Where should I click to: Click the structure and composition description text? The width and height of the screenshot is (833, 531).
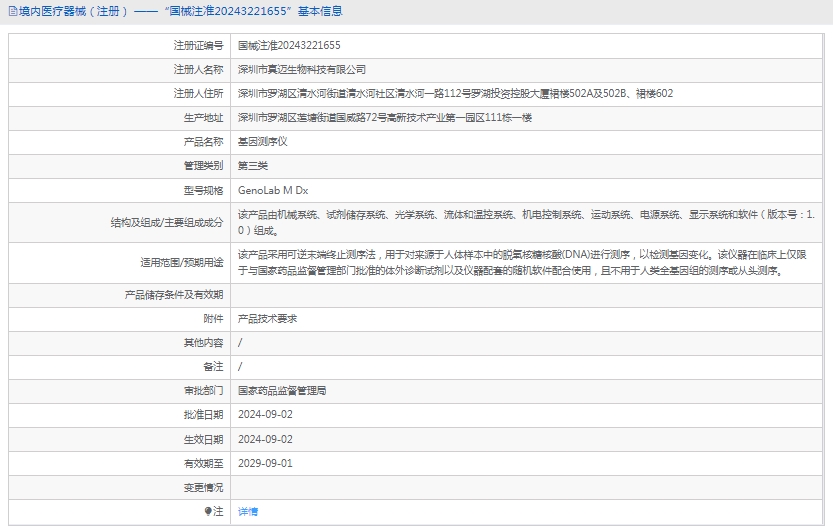(526, 221)
